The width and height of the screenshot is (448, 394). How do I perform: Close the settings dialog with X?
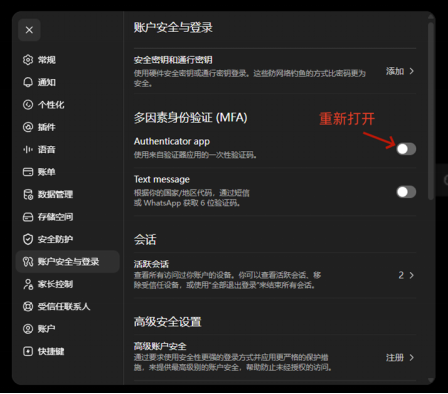29,30
